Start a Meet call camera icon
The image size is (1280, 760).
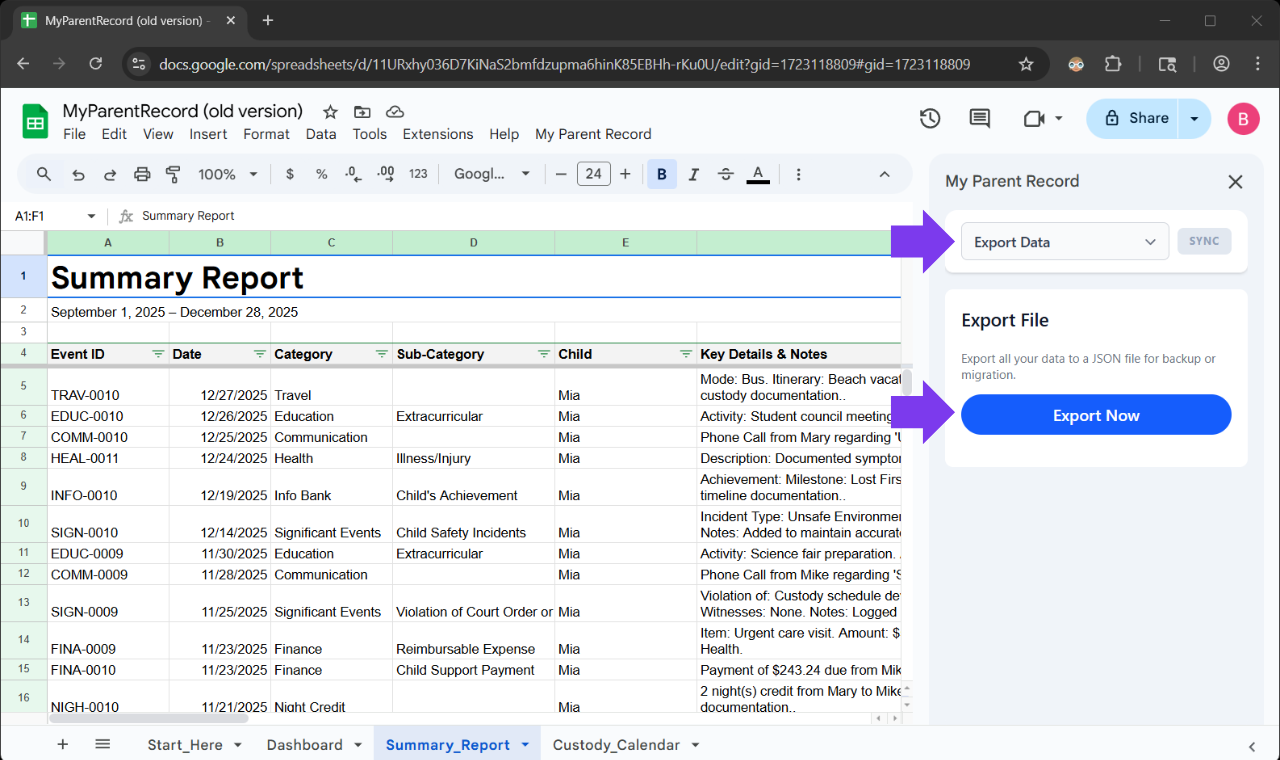point(1034,118)
